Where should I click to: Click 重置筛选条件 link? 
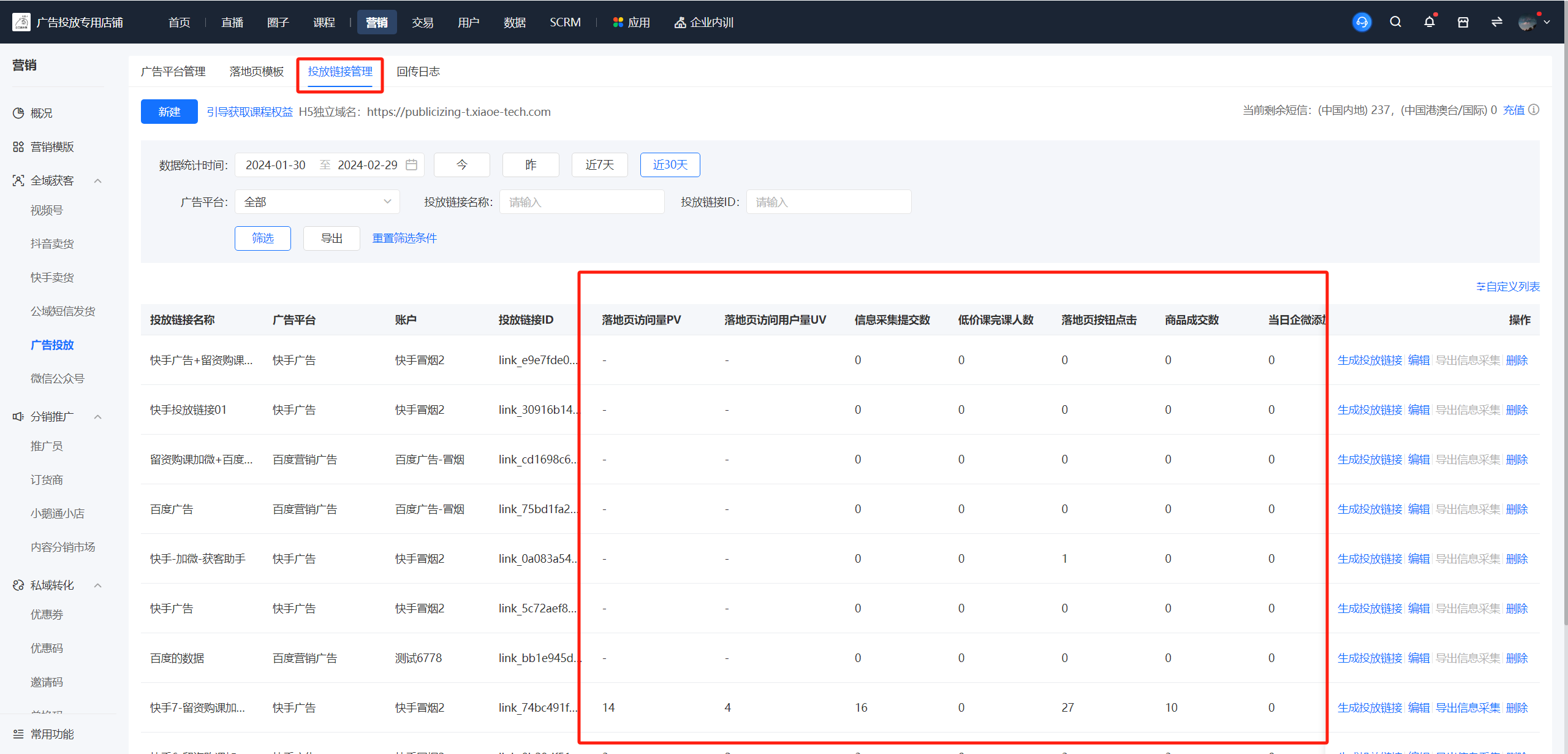click(404, 238)
